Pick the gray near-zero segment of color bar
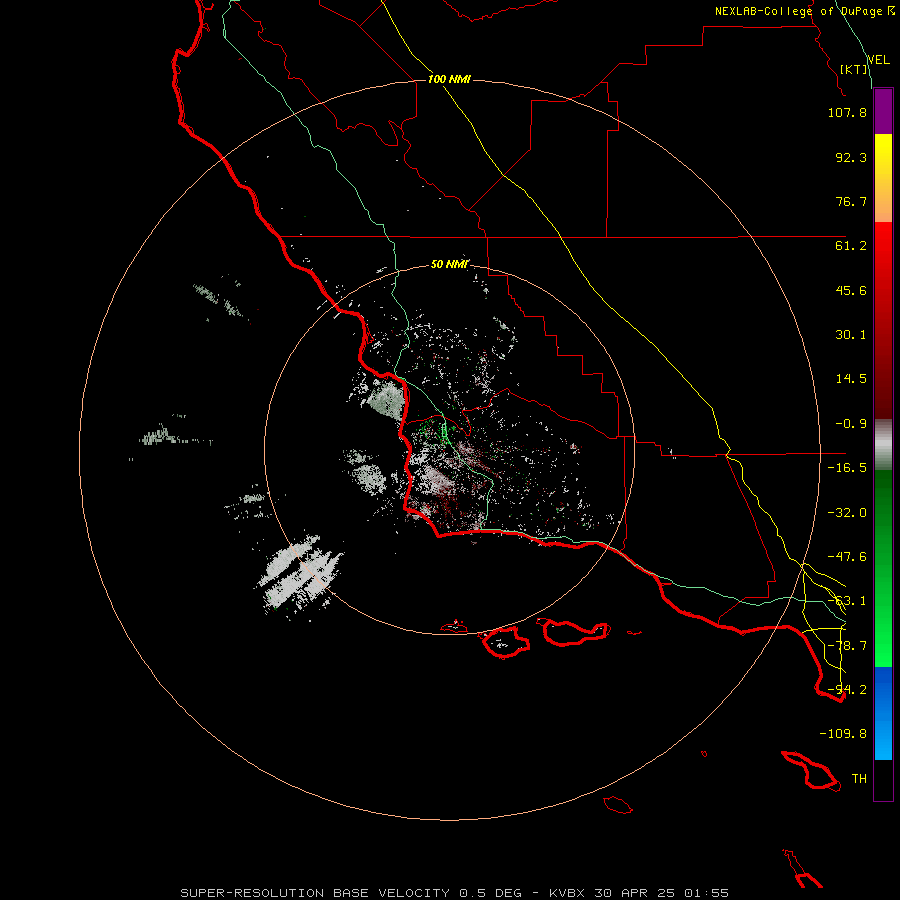Screen dimensions: 900x900 (x=883, y=445)
